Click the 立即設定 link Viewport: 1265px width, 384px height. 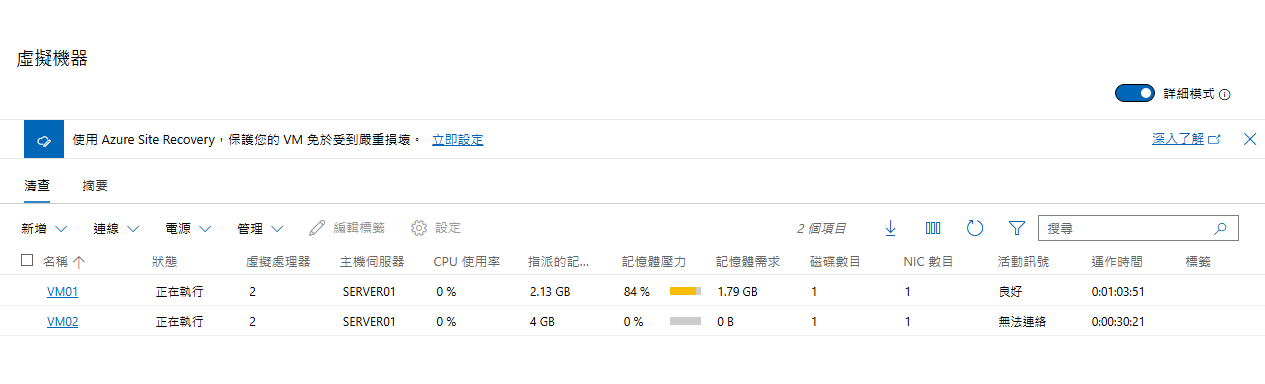coord(457,139)
